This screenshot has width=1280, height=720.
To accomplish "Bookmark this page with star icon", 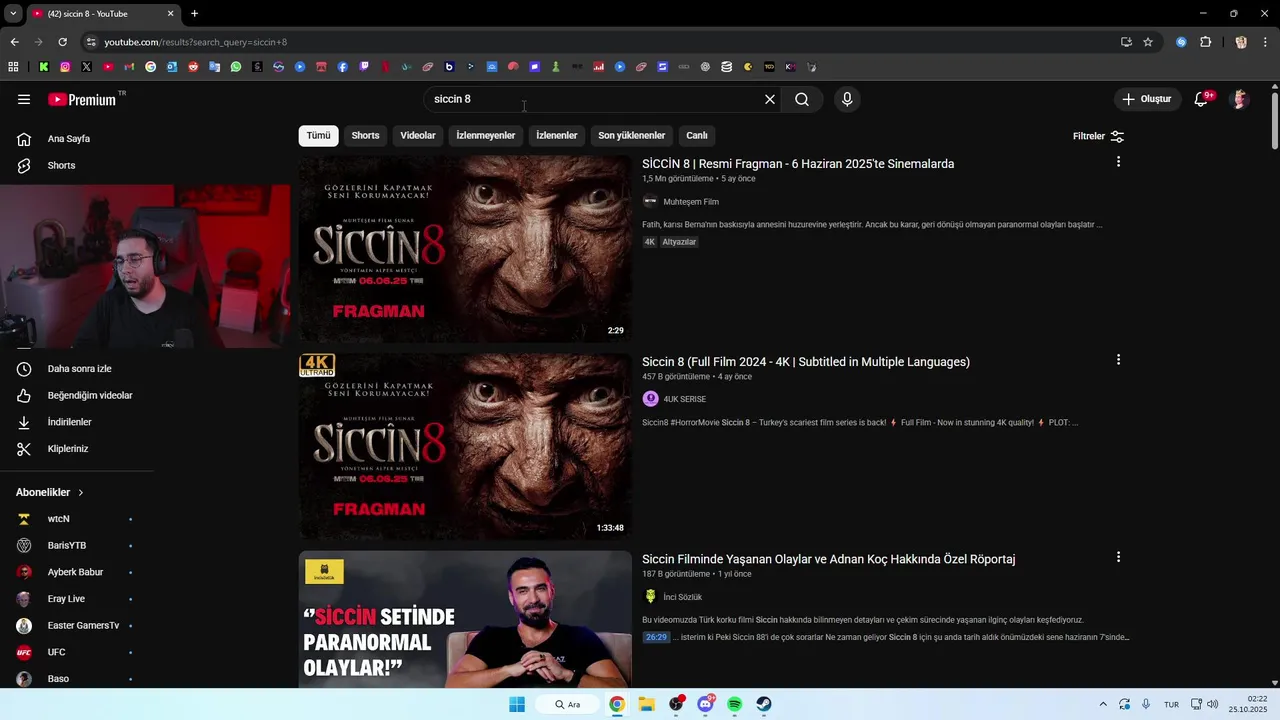I will 1148,42.
